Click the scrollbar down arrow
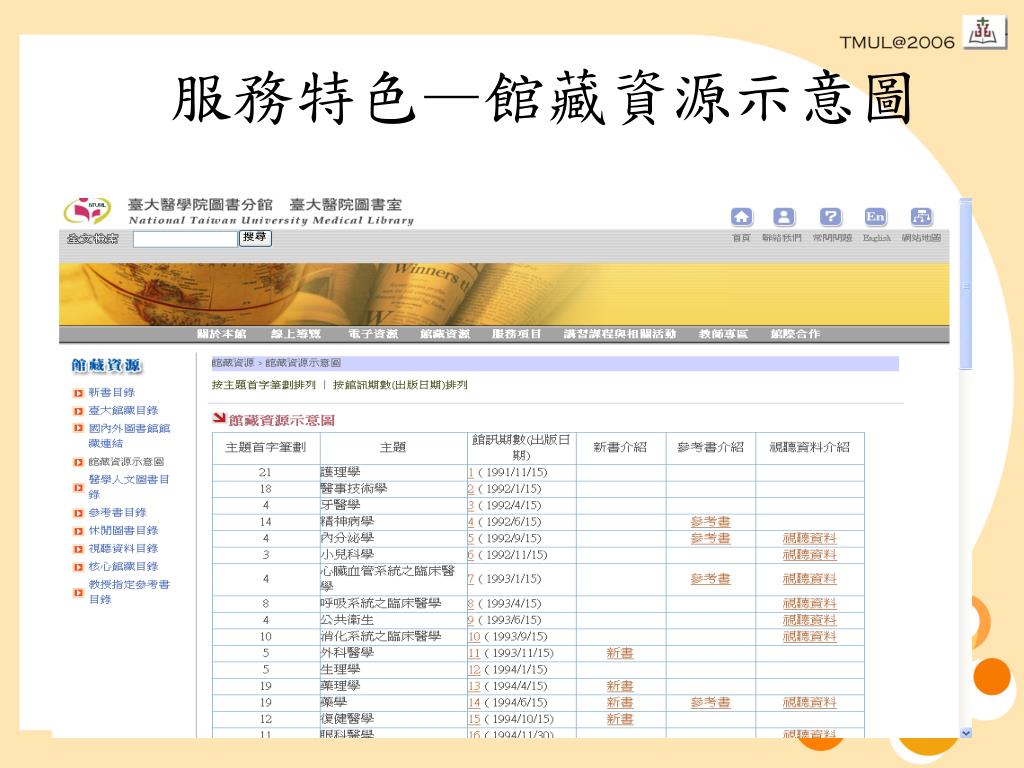The height and width of the screenshot is (768, 1024). [x=966, y=733]
